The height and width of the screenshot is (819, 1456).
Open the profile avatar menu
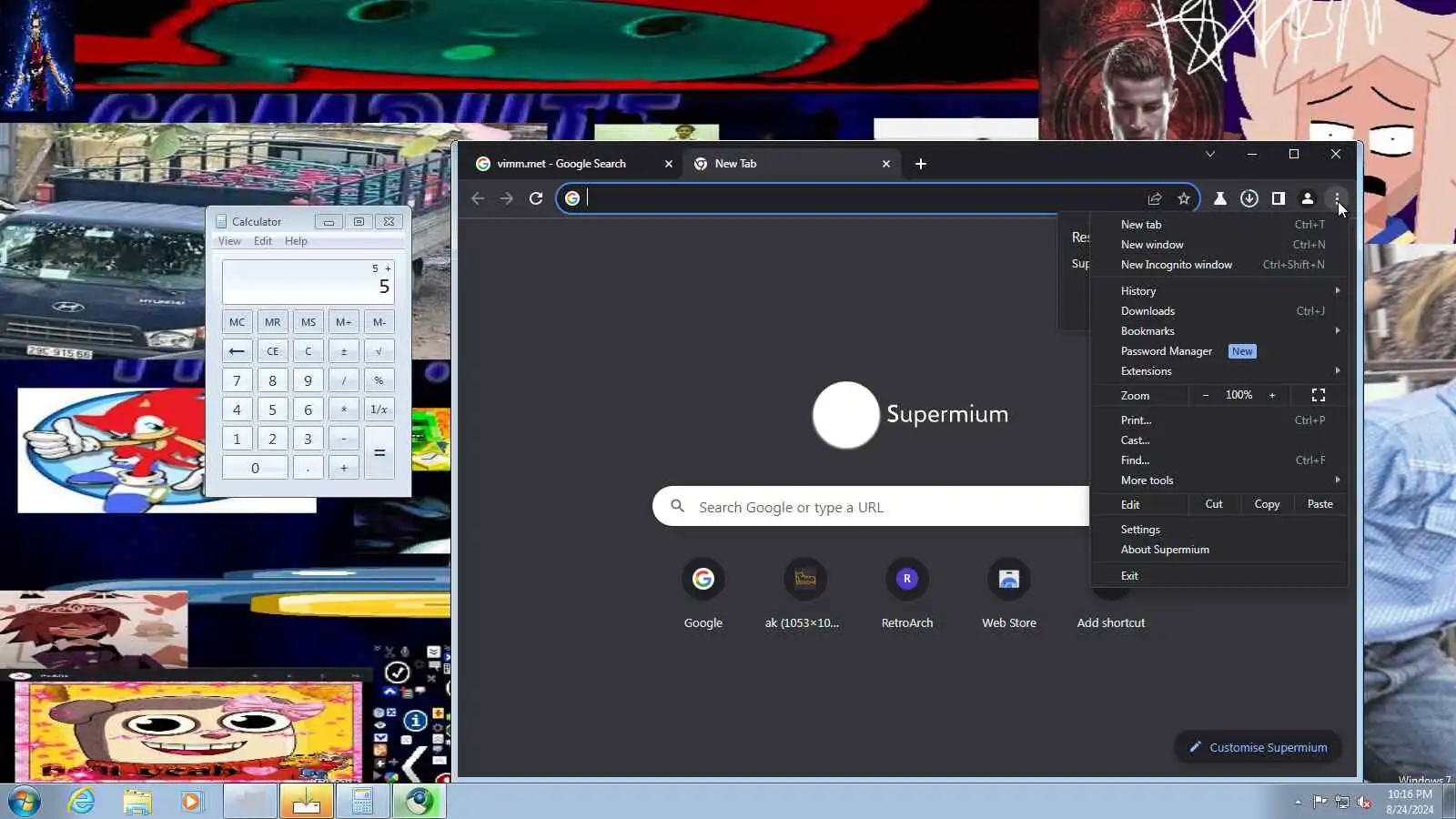point(1308,198)
